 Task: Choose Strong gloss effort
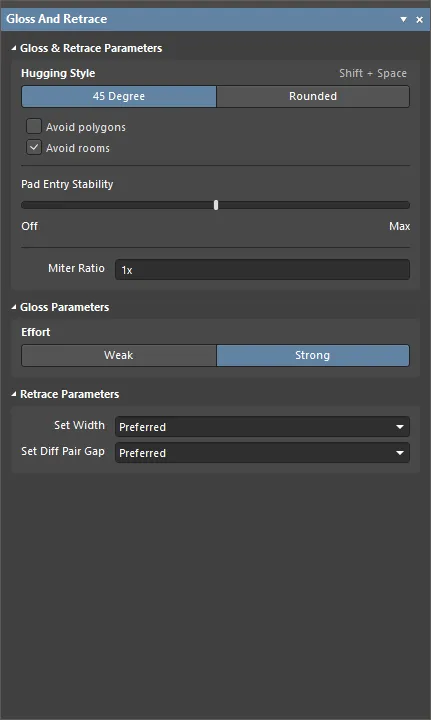pos(313,355)
